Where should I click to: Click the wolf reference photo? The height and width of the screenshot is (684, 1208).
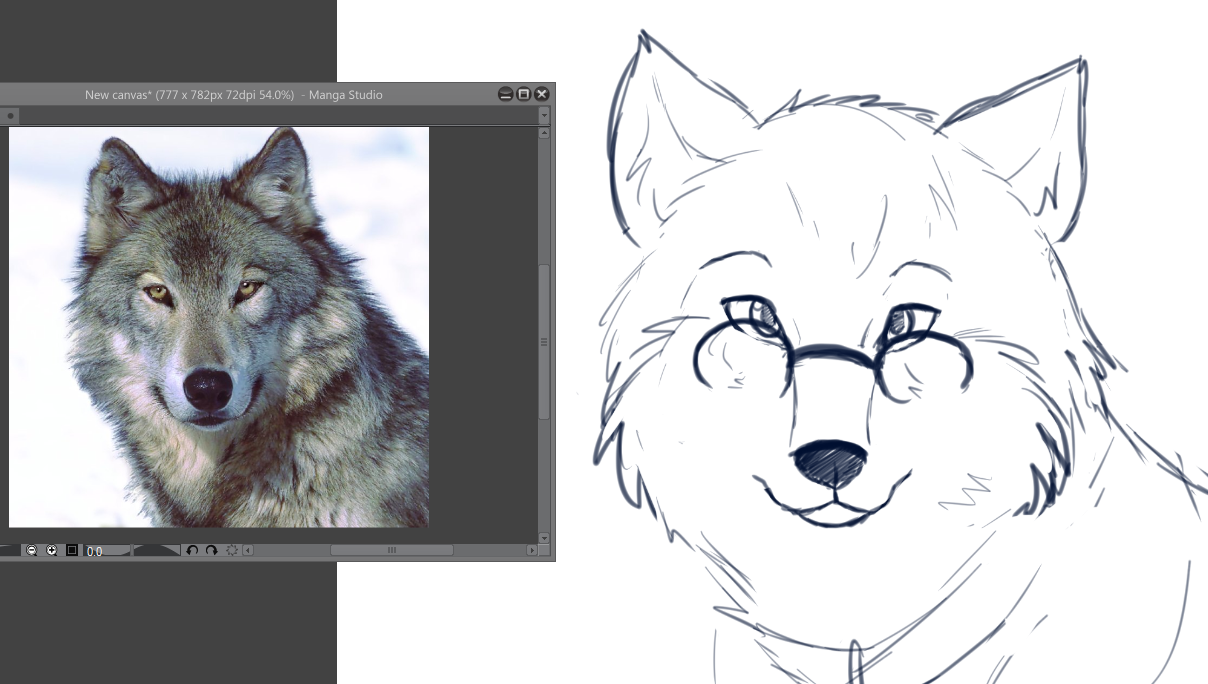tap(219, 327)
